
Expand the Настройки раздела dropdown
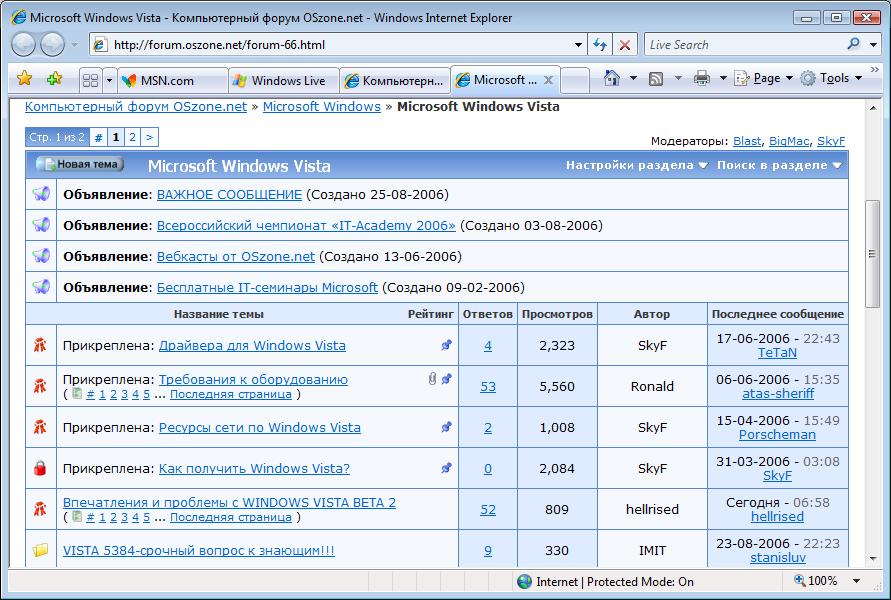click(637, 165)
